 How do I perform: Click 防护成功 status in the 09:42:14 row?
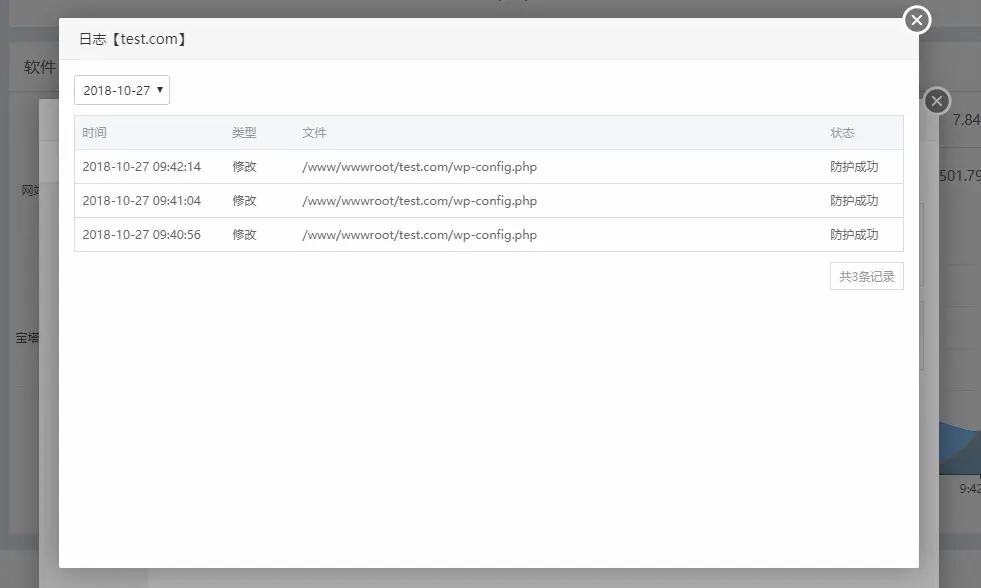tap(854, 167)
